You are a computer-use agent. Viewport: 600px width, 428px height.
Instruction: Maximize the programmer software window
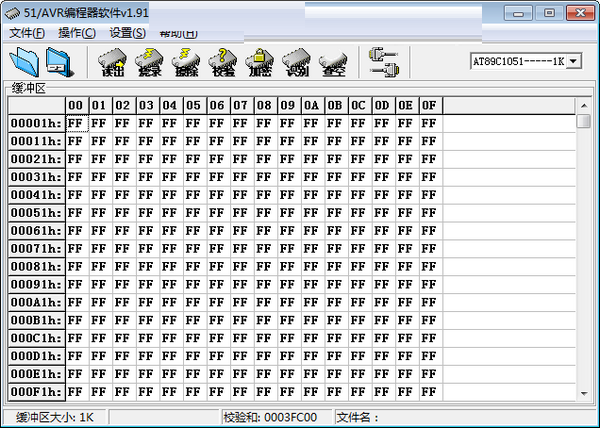click(x=549, y=13)
